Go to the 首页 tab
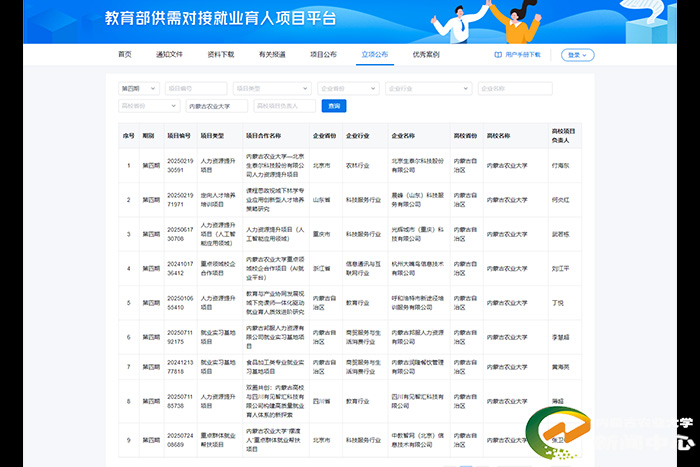This screenshot has height=467, width=700. click(x=125, y=55)
